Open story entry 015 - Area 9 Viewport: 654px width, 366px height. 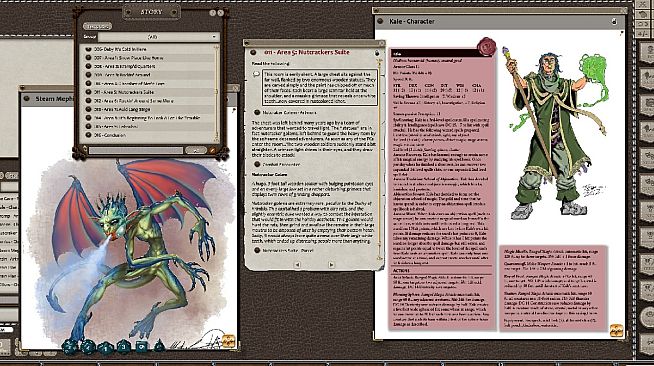pos(116,126)
